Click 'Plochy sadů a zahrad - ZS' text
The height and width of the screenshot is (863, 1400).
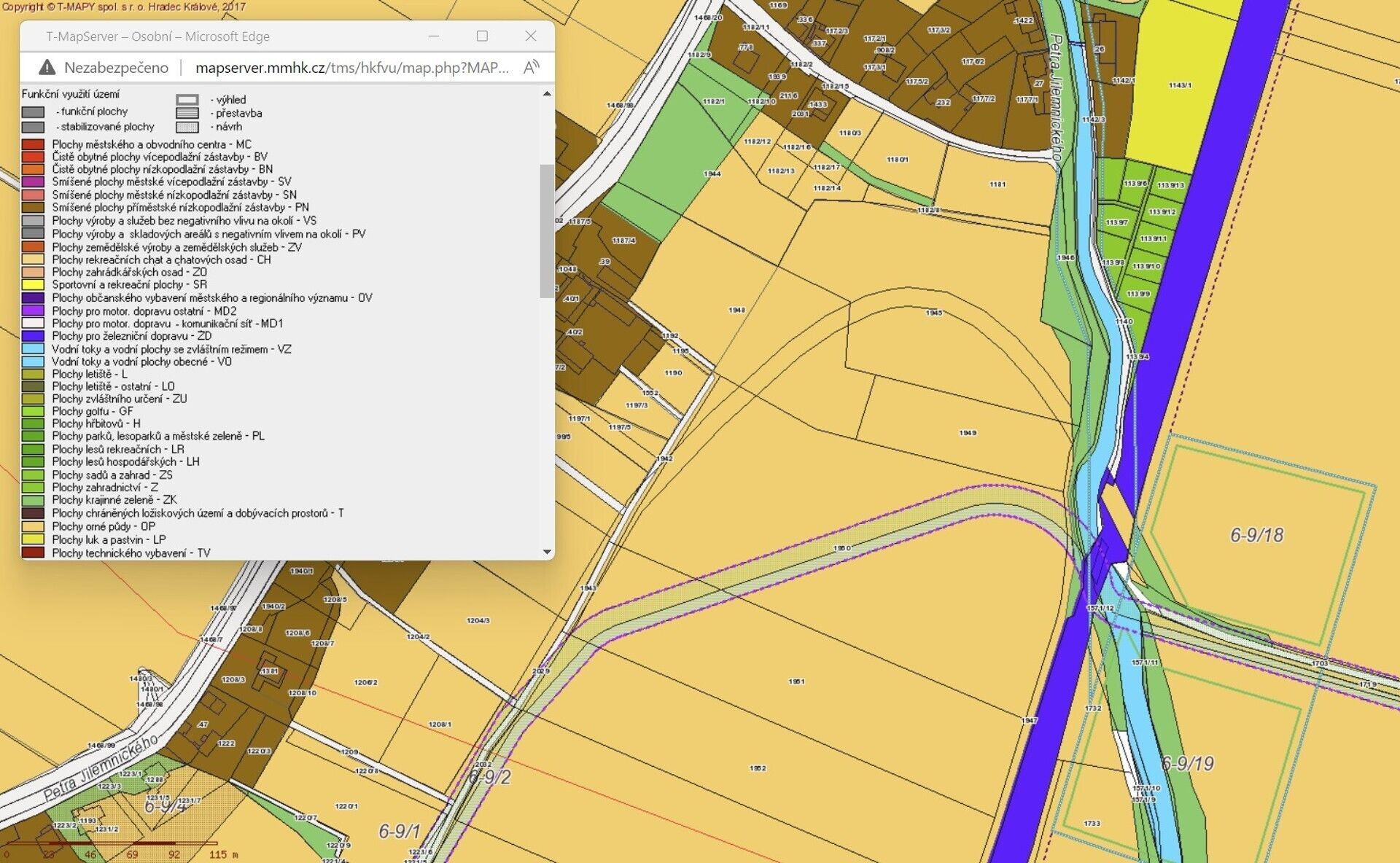[112, 475]
